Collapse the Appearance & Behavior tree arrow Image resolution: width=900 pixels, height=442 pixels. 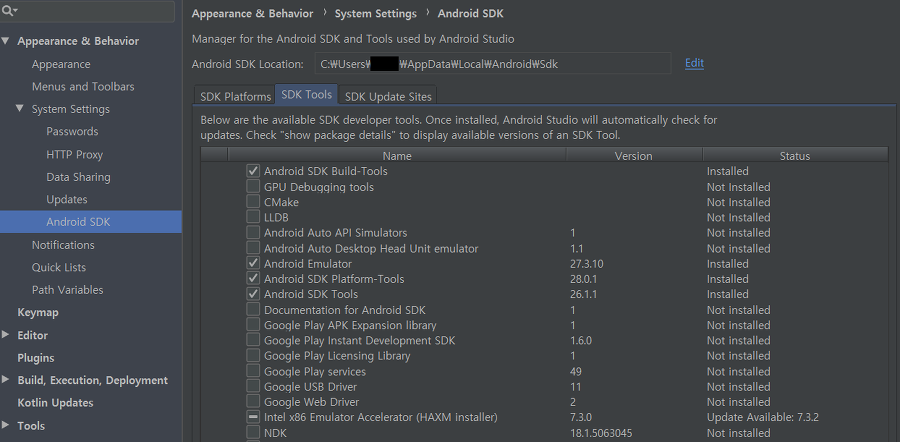pyautogui.click(x=6, y=41)
